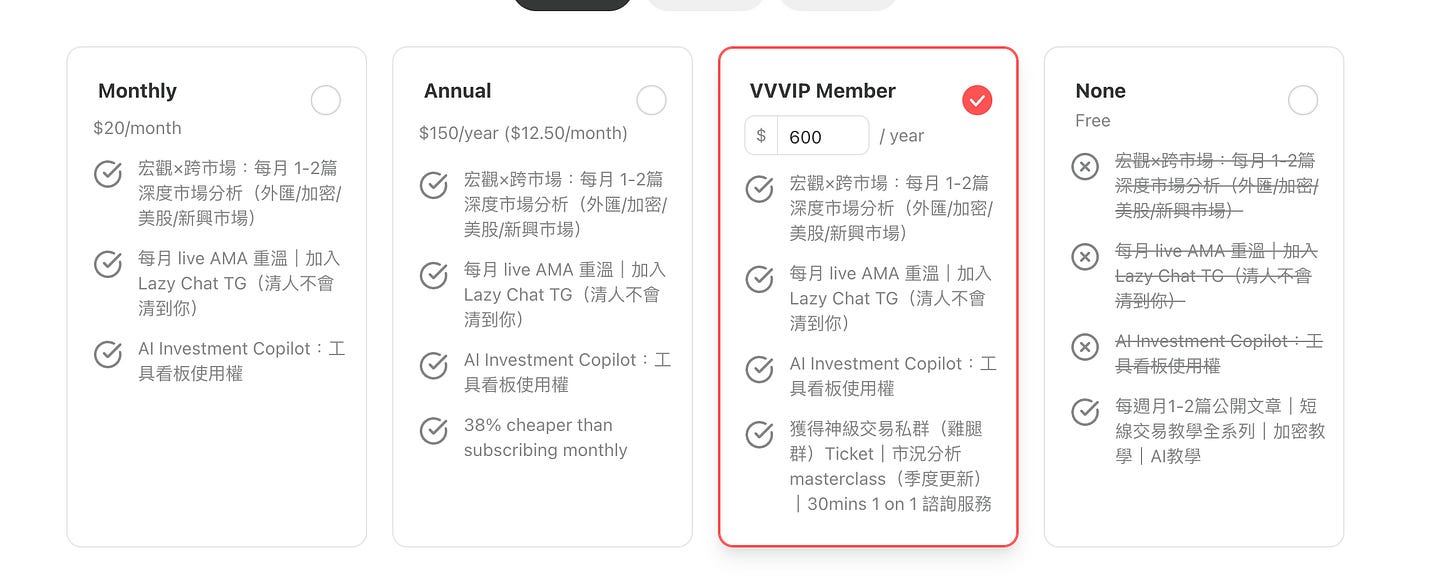Click the dollar sign prefix in the price box
This screenshot has width=1456, height=580.
tap(761, 136)
